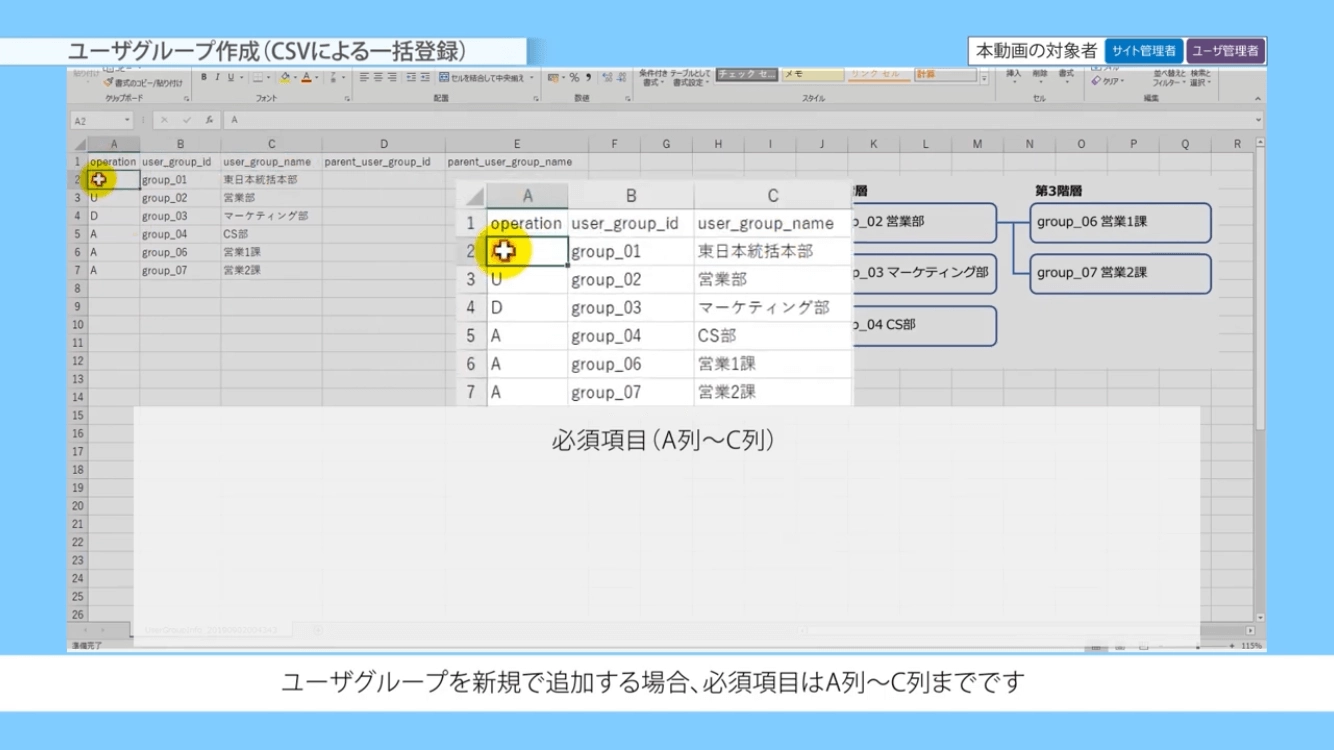Screen dimensions: 1334x750
Task: Select the group_06 営業1課 shape
Action: (x=1120, y=223)
